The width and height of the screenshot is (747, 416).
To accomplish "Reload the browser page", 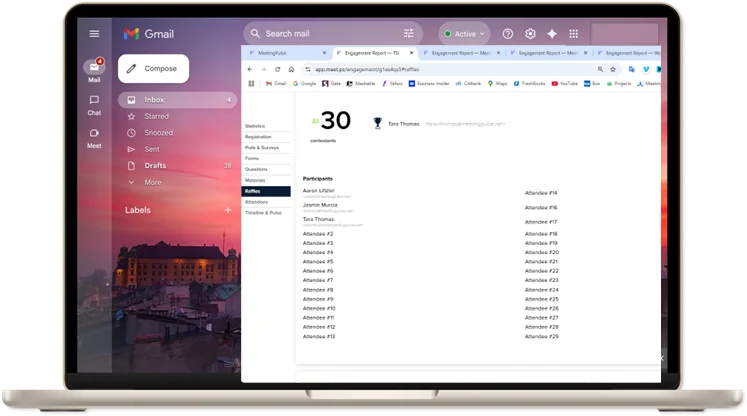I will [277, 70].
